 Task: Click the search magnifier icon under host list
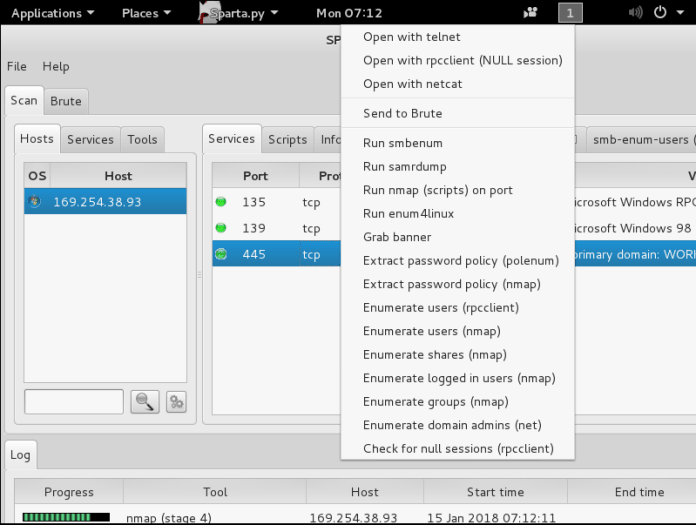[x=146, y=401]
